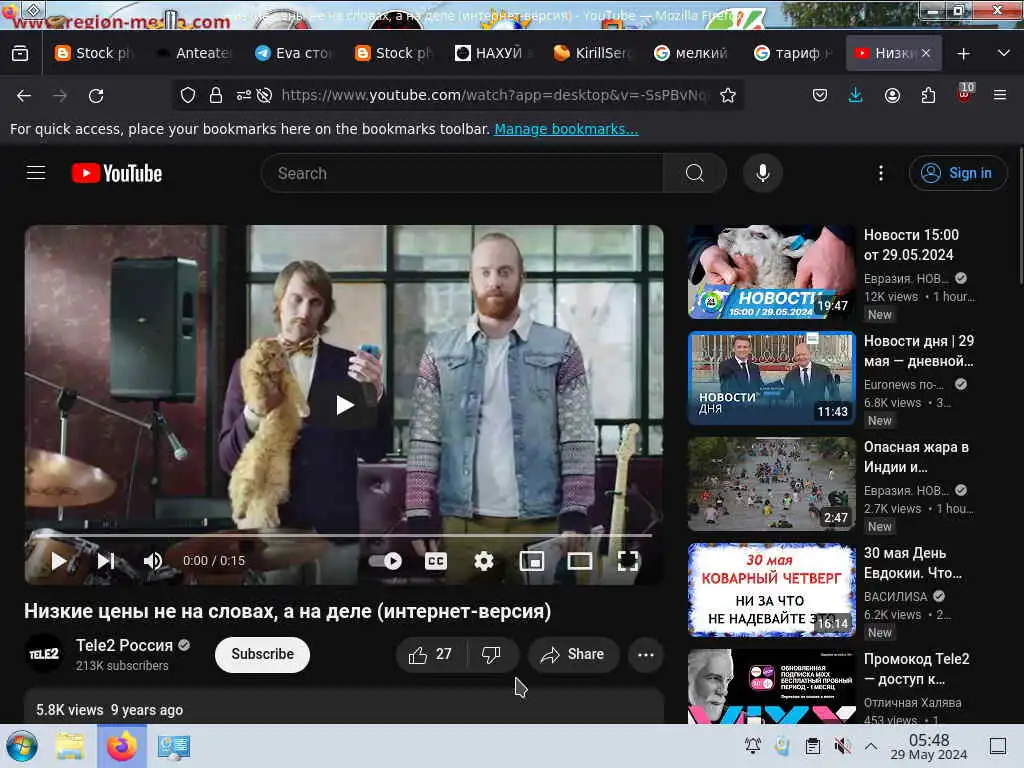Viewport: 1024px width, 768px height.
Task: Reload the YouTube page
Action: coord(96,96)
